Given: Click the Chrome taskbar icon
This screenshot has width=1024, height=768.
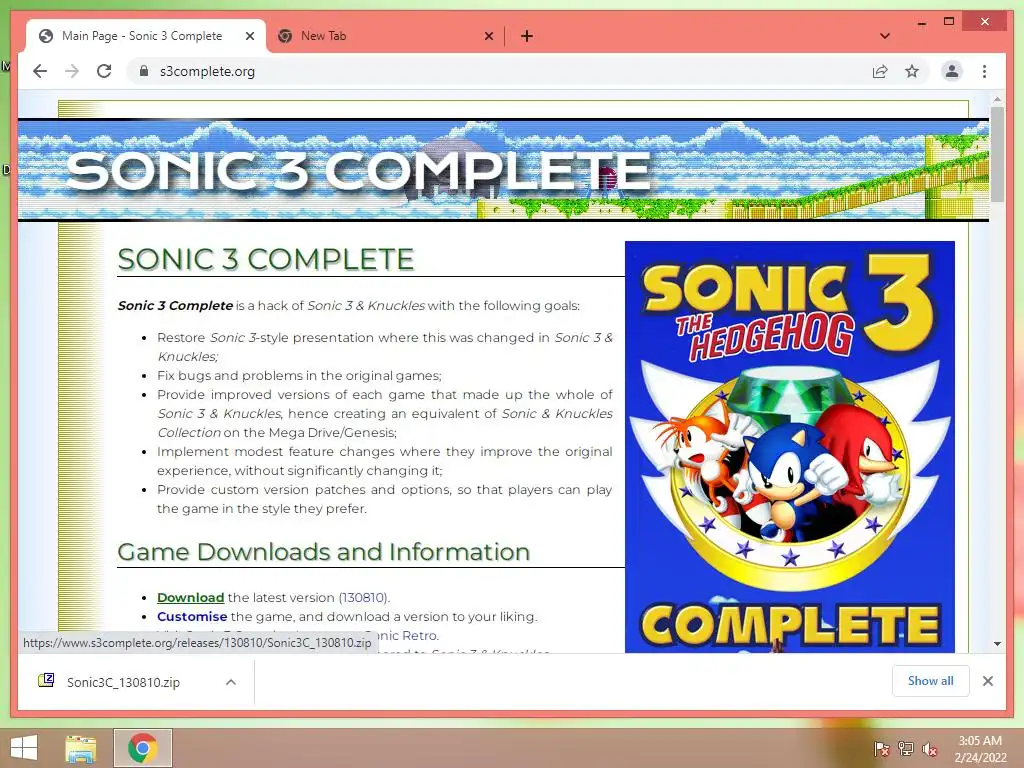Looking at the screenshot, I should pos(142,748).
